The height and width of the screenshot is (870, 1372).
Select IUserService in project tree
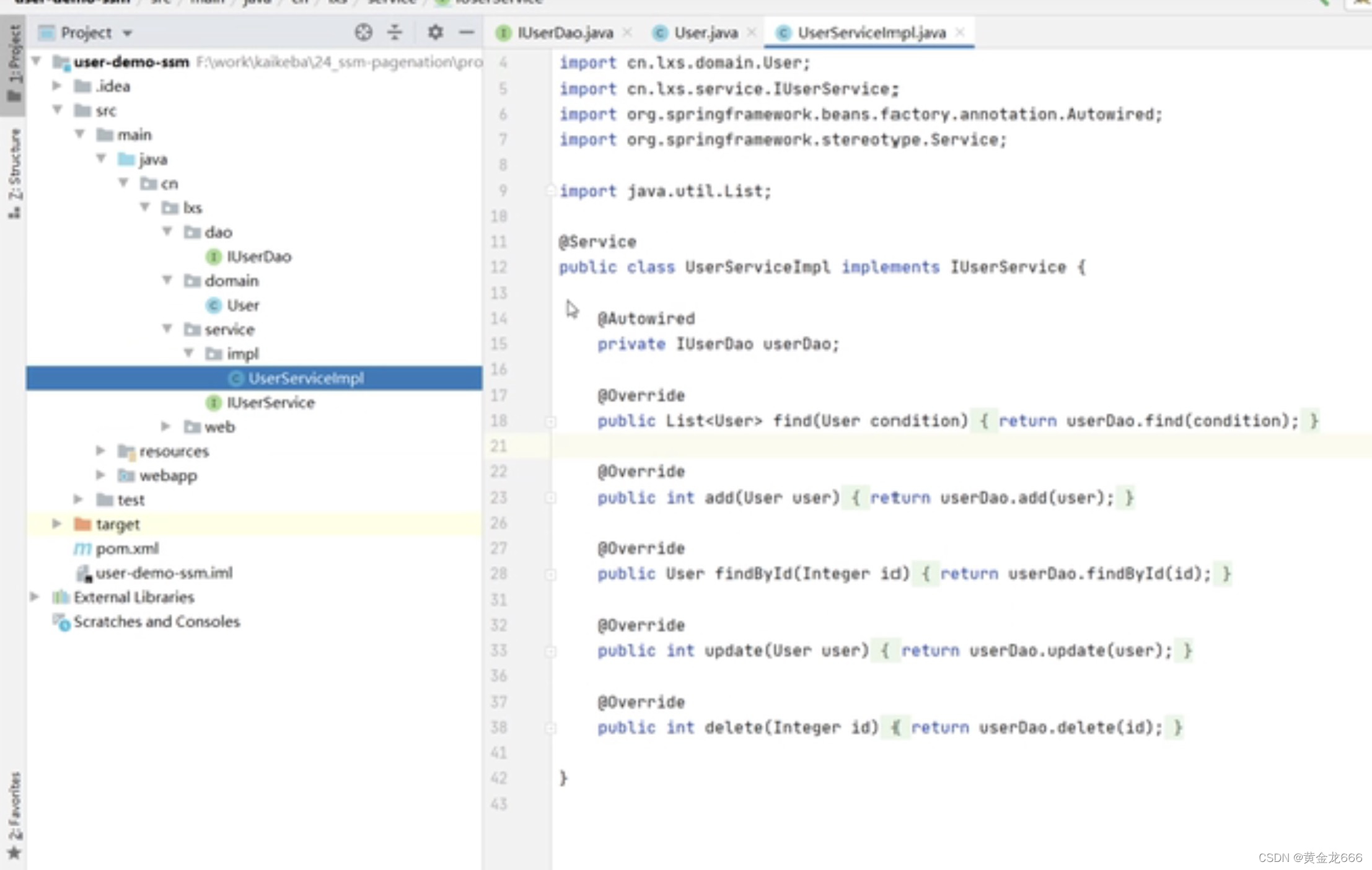click(x=270, y=403)
